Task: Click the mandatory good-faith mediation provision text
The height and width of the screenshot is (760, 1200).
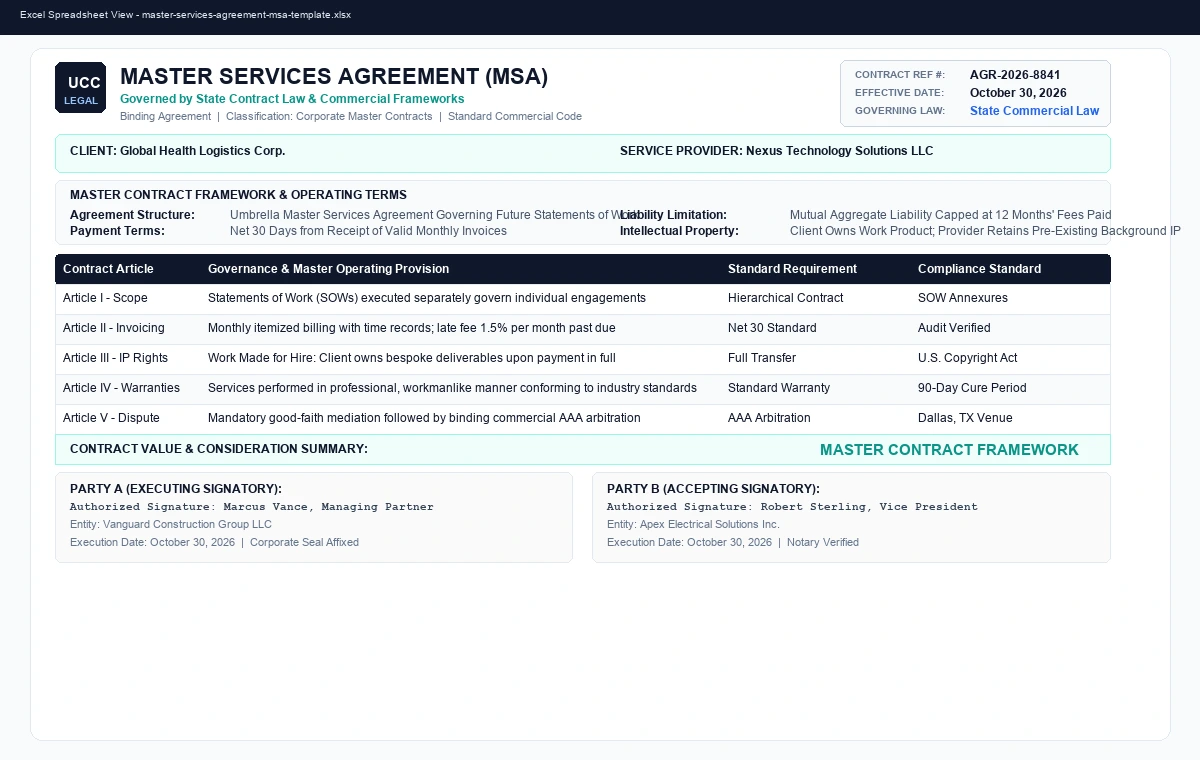Action: (424, 418)
